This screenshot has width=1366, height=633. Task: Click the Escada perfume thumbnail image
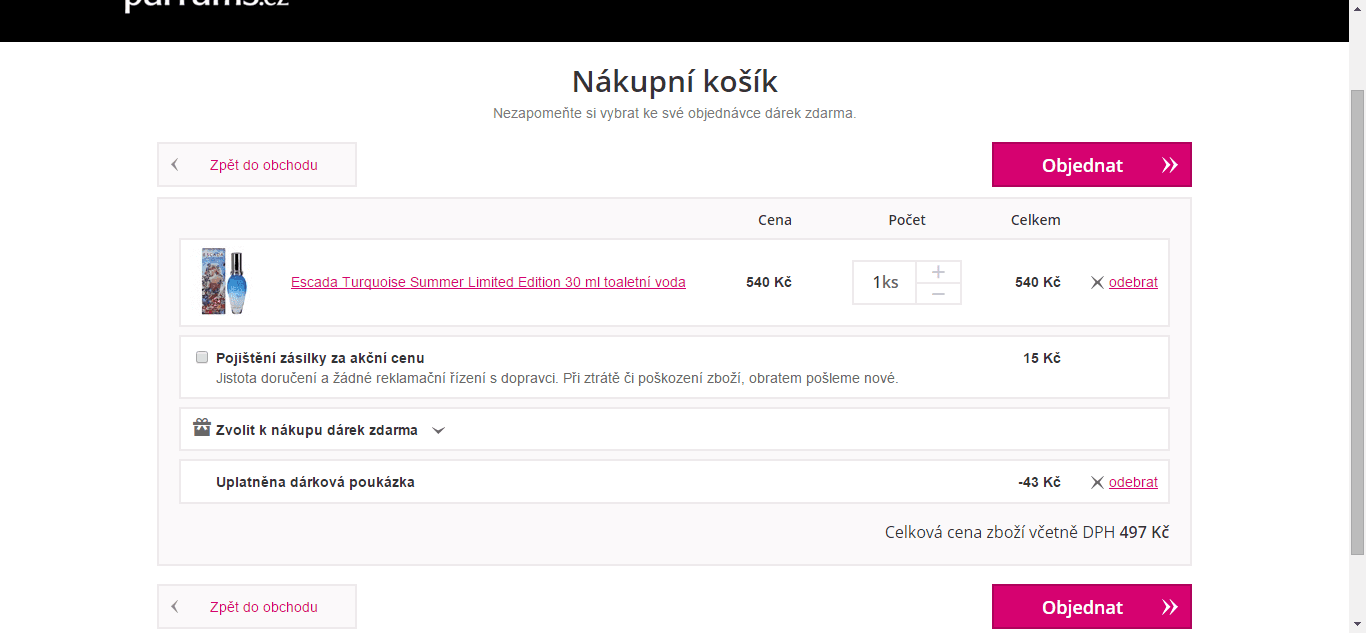coord(224,282)
